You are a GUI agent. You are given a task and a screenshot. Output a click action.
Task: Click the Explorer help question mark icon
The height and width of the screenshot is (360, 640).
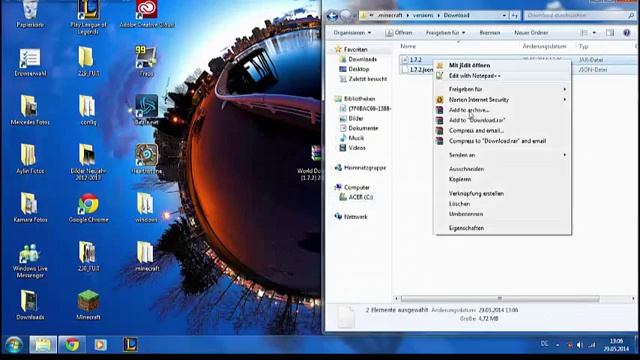[627, 33]
